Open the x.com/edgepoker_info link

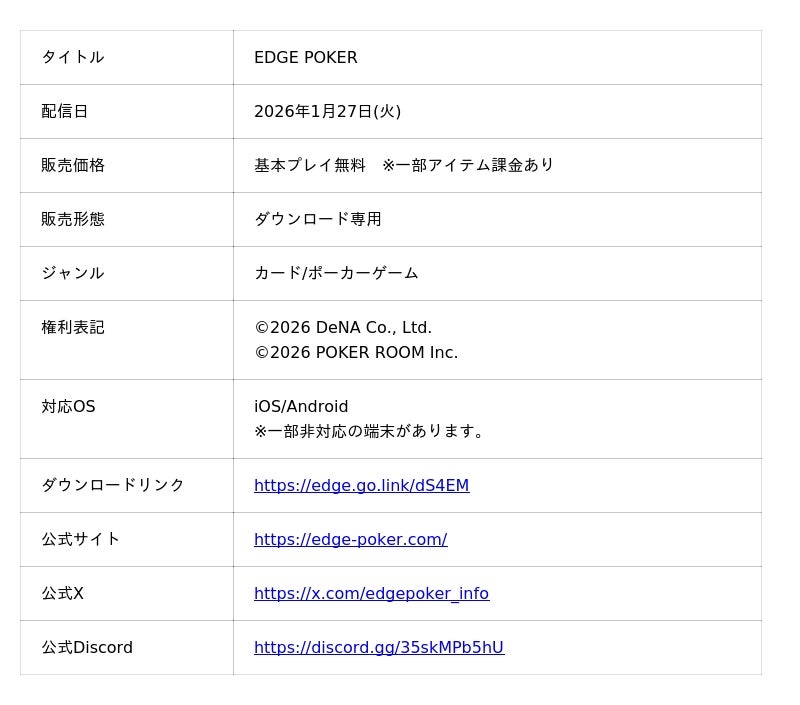371,593
